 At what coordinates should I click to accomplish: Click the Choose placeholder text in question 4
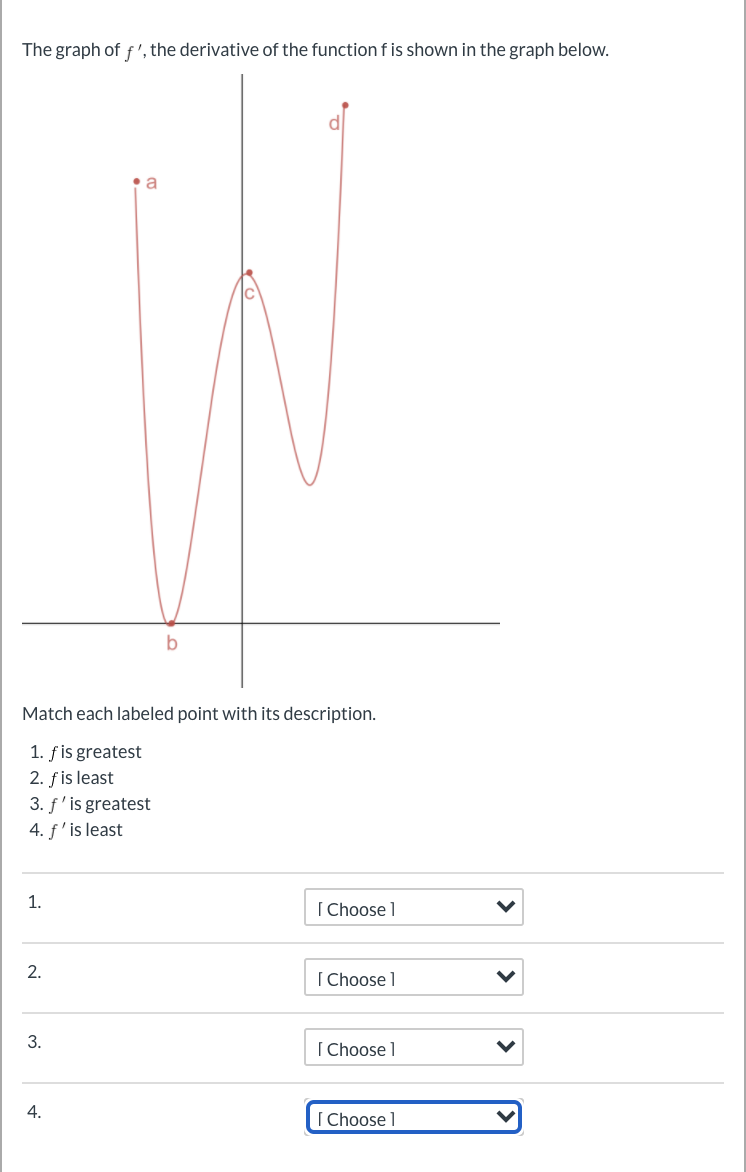click(x=355, y=1119)
